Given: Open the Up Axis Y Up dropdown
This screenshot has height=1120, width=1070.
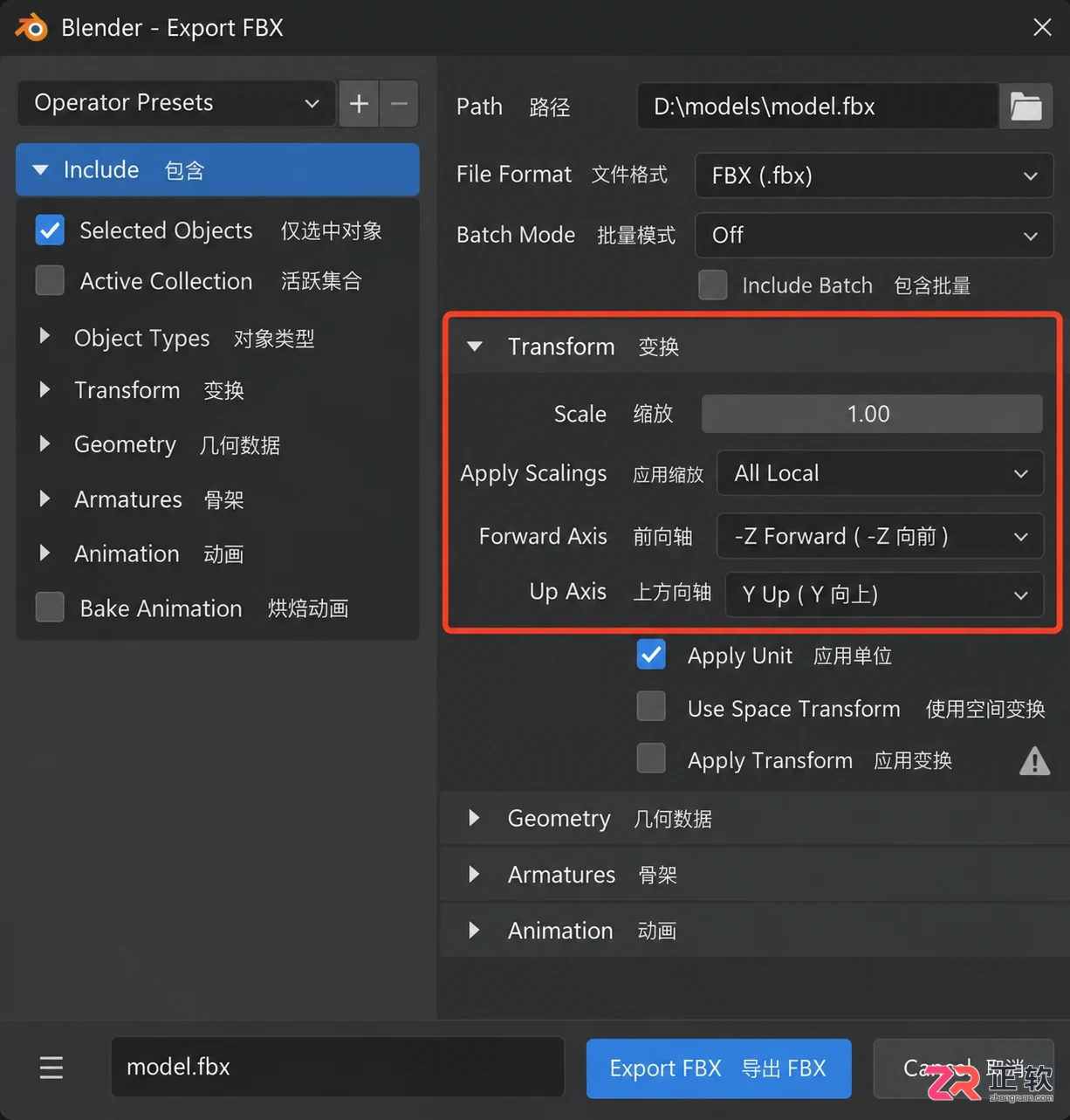Looking at the screenshot, I should (884, 594).
